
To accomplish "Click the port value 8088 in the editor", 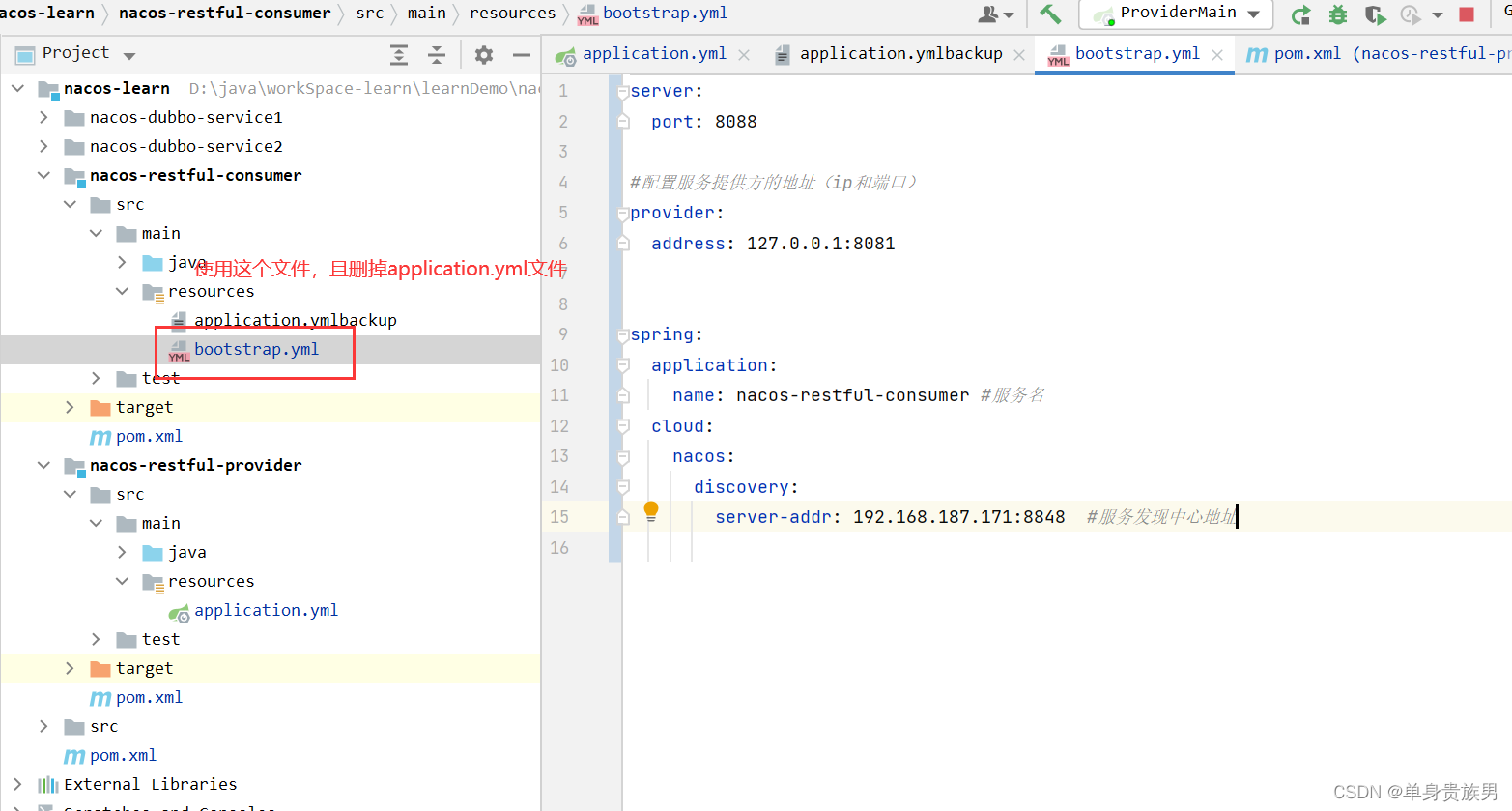I will point(735,122).
